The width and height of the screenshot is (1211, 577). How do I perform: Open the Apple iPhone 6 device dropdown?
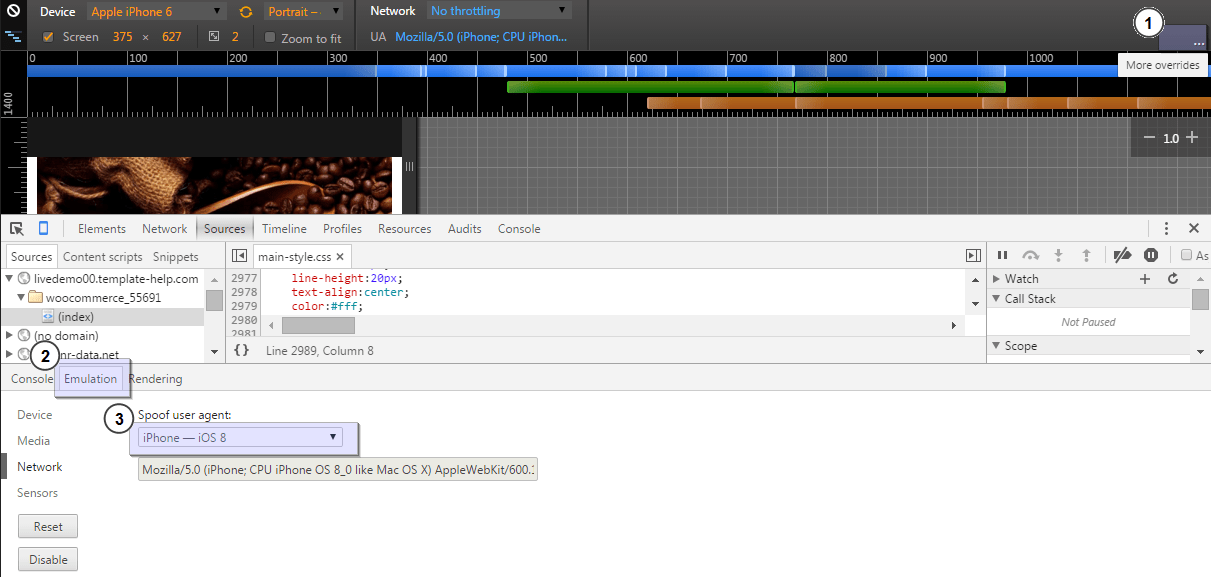(x=157, y=12)
